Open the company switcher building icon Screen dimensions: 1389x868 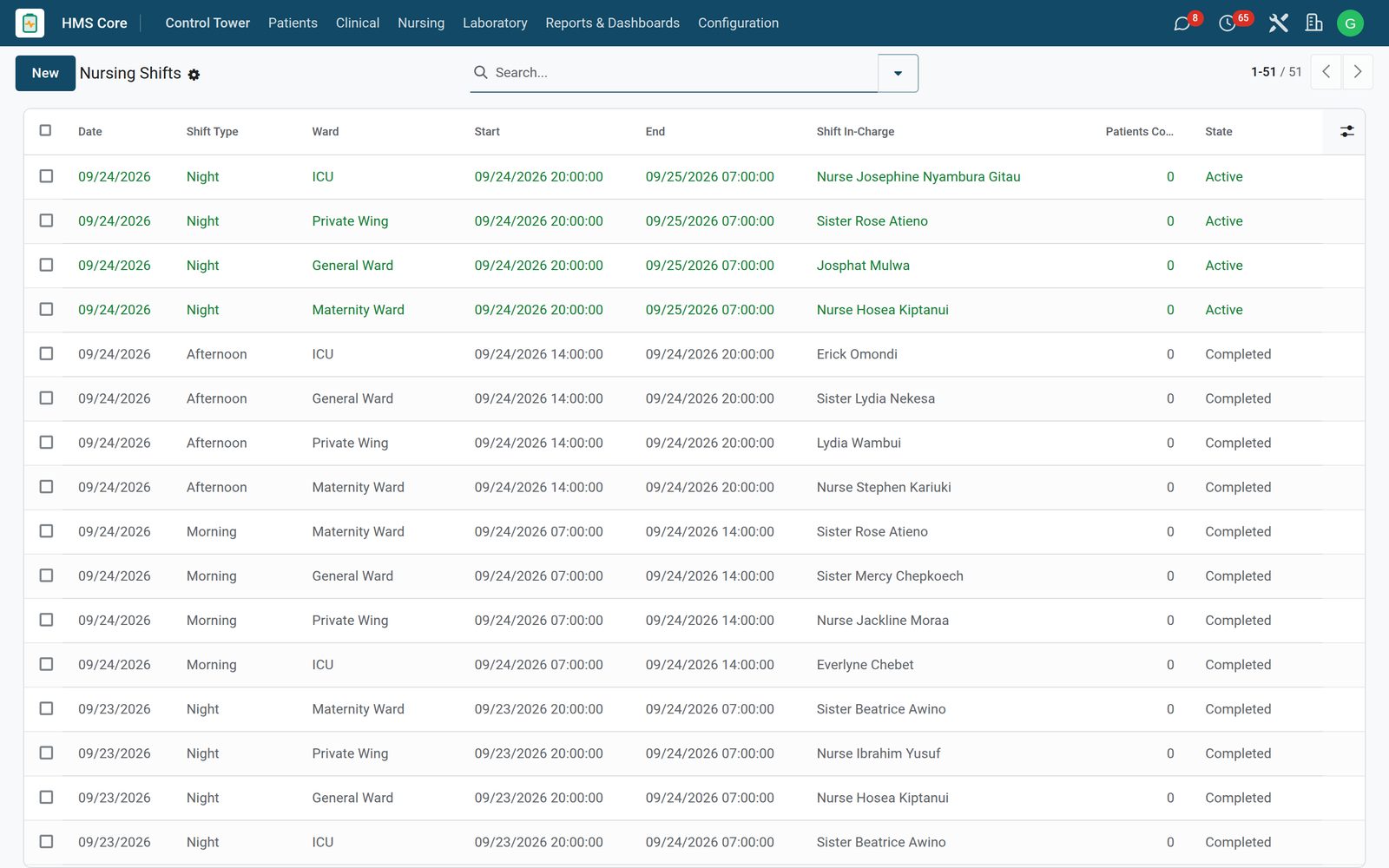[1314, 23]
